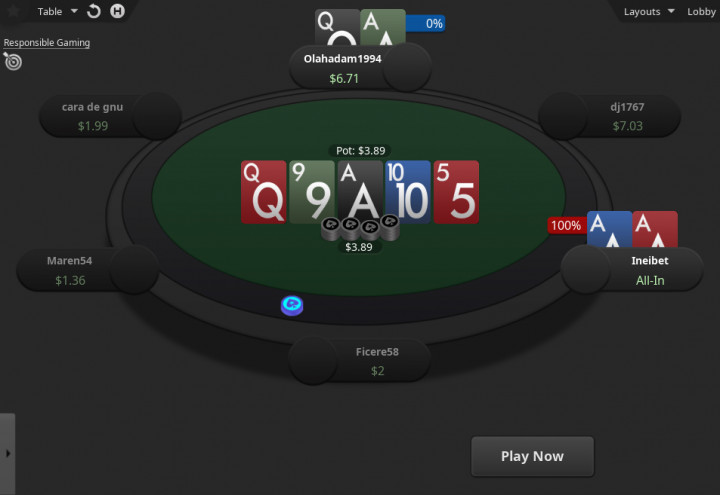720x495 pixels.
Task: Expand the Layouts dropdown
Action: [x=648, y=11]
